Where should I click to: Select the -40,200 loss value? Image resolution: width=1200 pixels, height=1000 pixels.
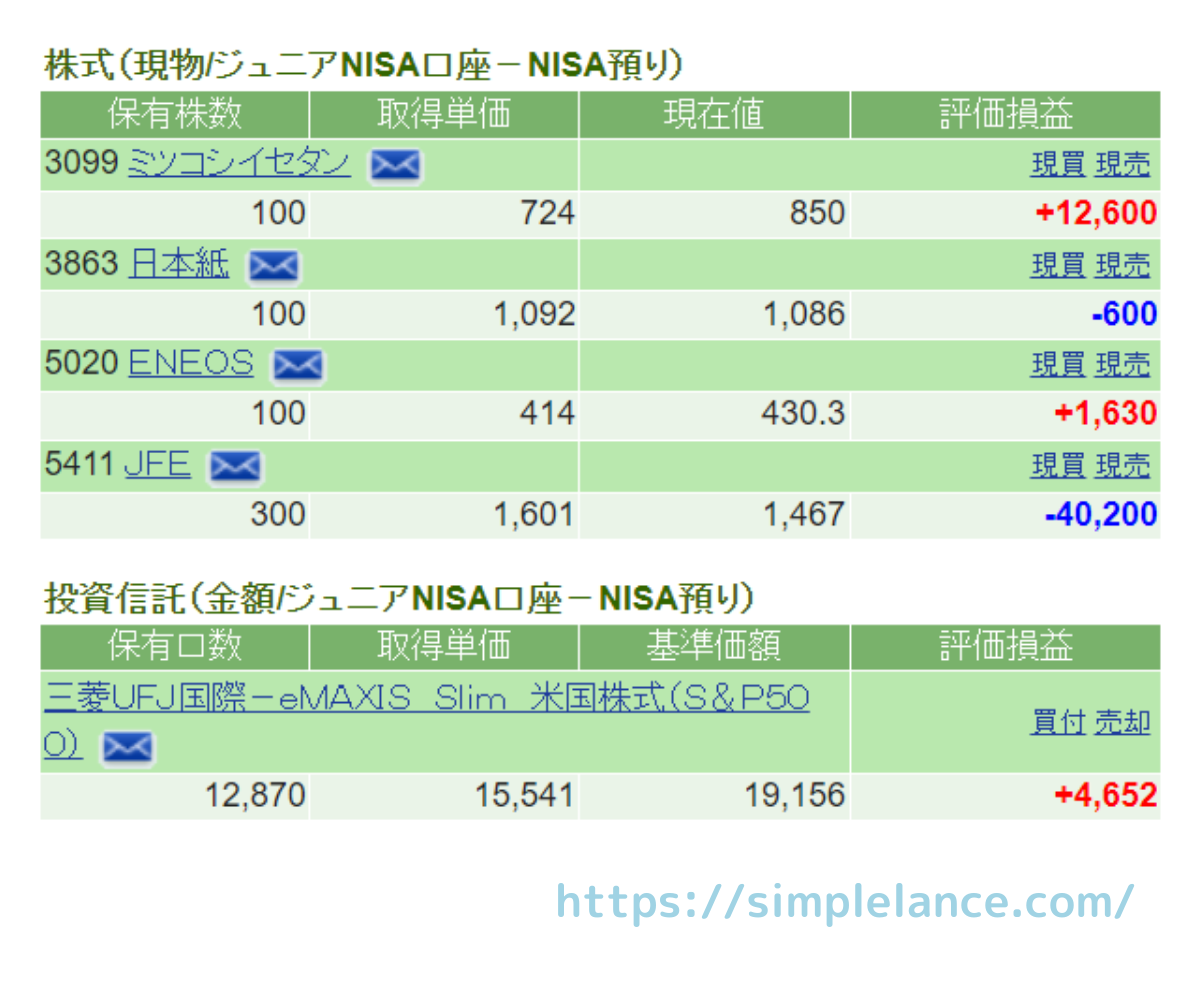[1101, 514]
